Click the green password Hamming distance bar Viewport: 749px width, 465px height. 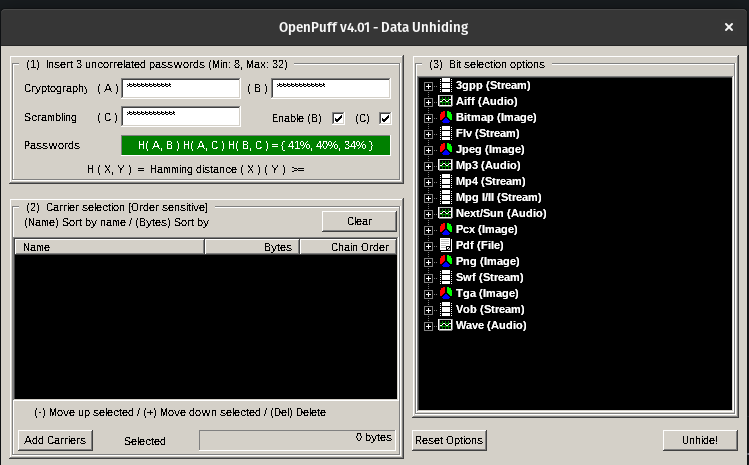255,145
